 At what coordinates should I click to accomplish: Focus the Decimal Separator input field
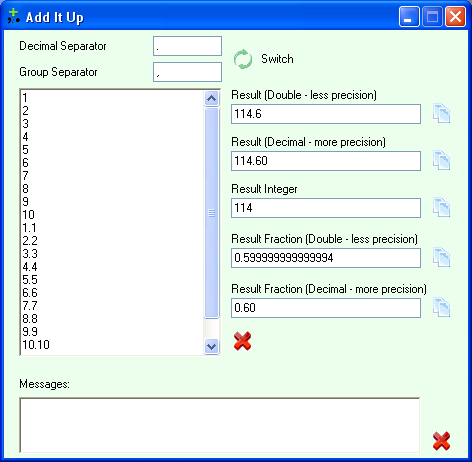[x=187, y=46]
